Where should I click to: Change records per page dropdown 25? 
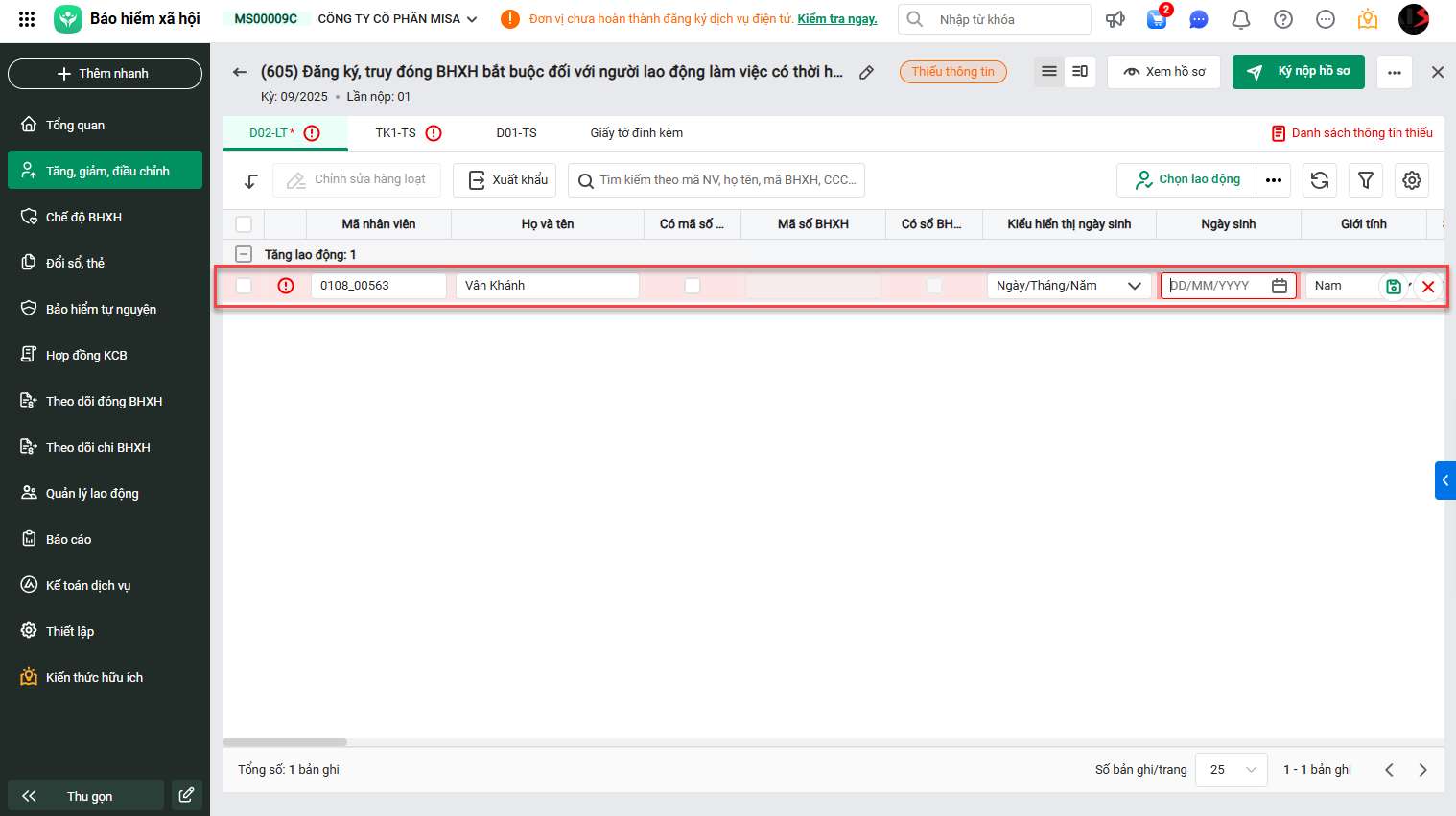[1232, 770]
